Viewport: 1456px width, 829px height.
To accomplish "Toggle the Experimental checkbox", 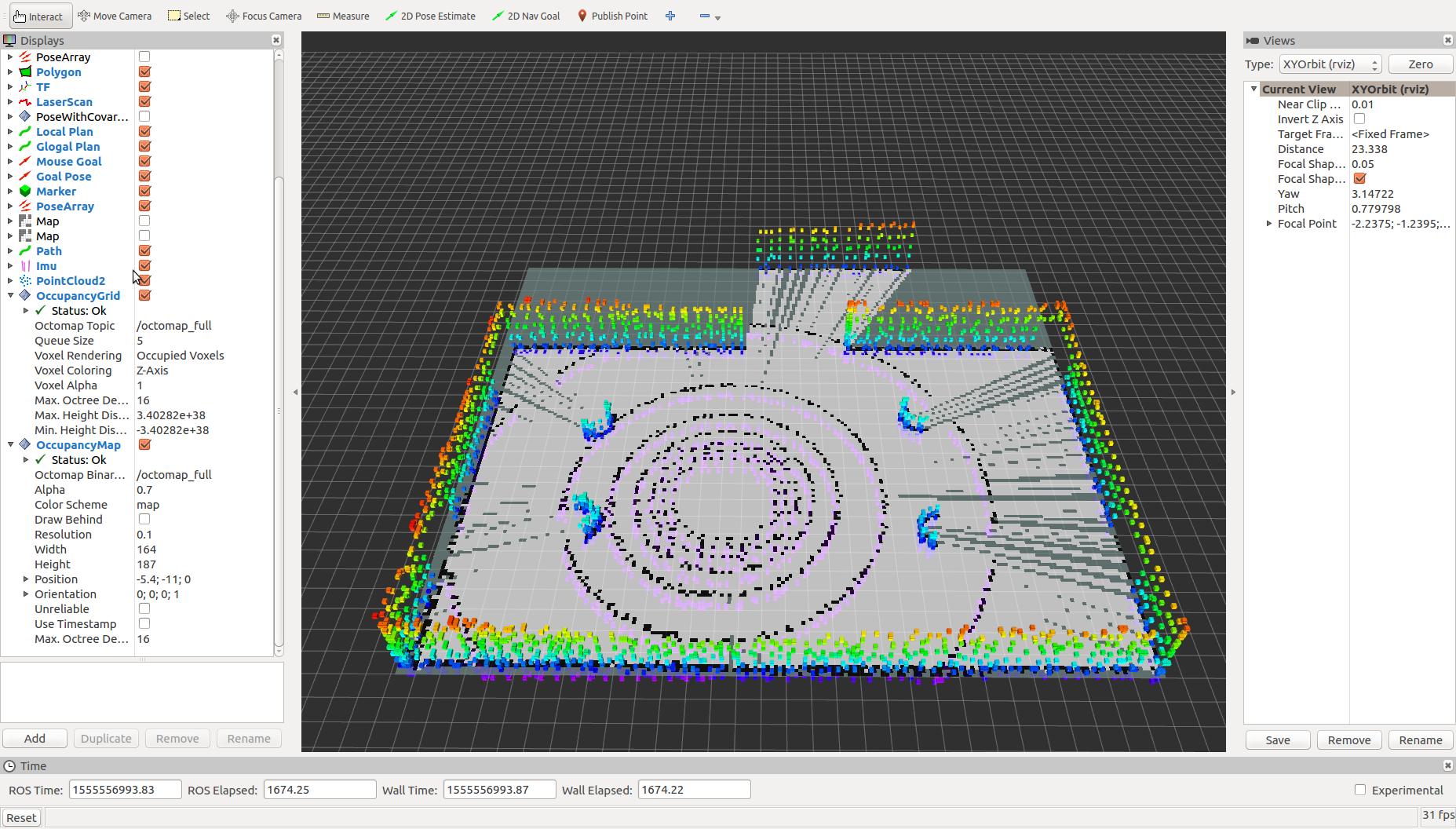I will click(x=1360, y=790).
